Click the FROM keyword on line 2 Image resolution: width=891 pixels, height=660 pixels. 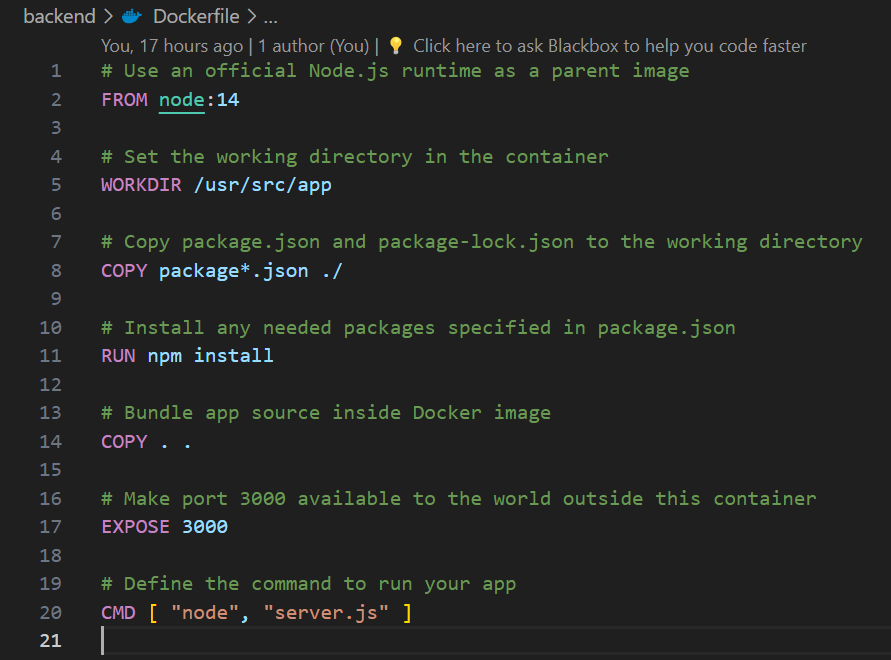click(x=122, y=99)
